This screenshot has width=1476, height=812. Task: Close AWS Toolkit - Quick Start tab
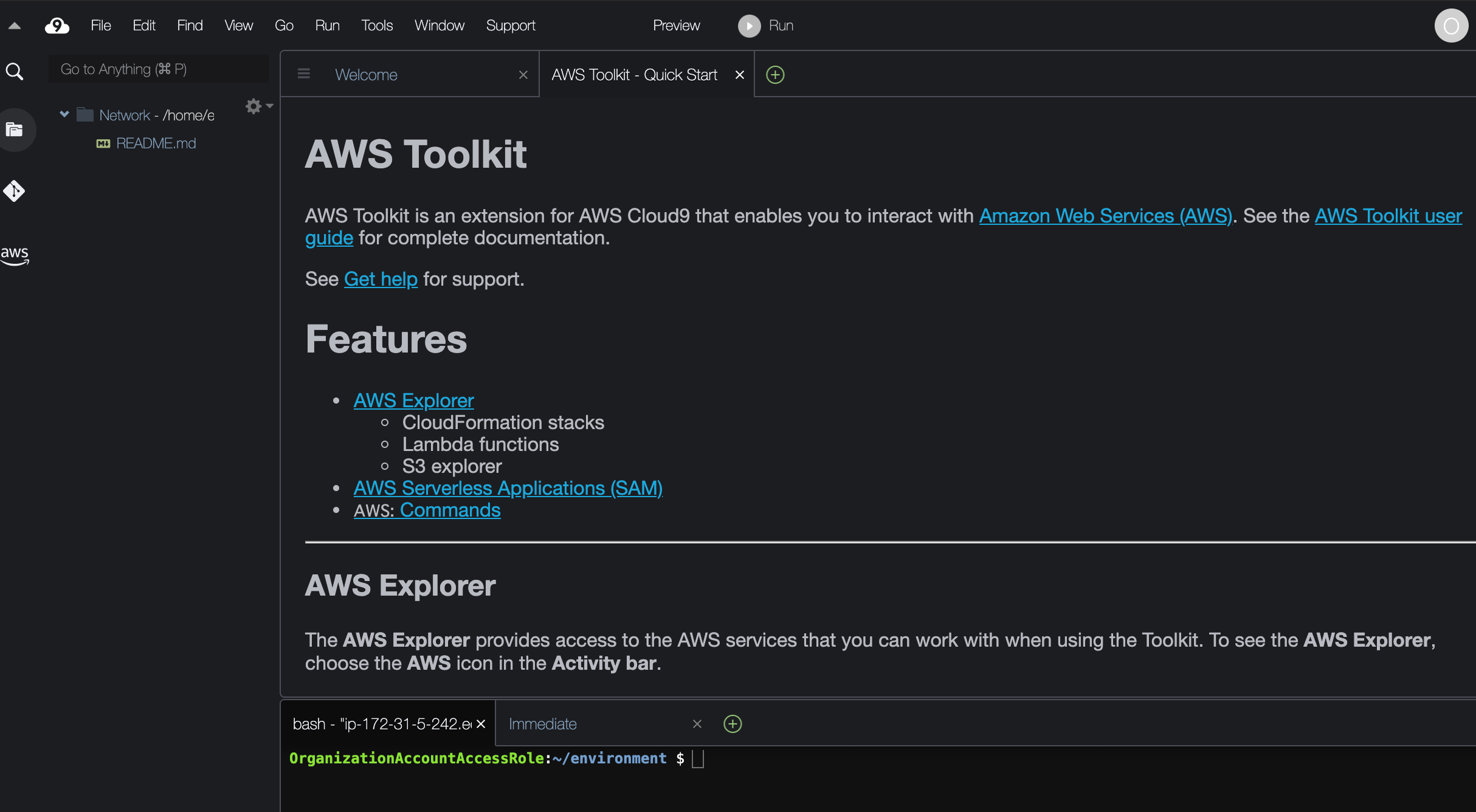coord(740,75)
